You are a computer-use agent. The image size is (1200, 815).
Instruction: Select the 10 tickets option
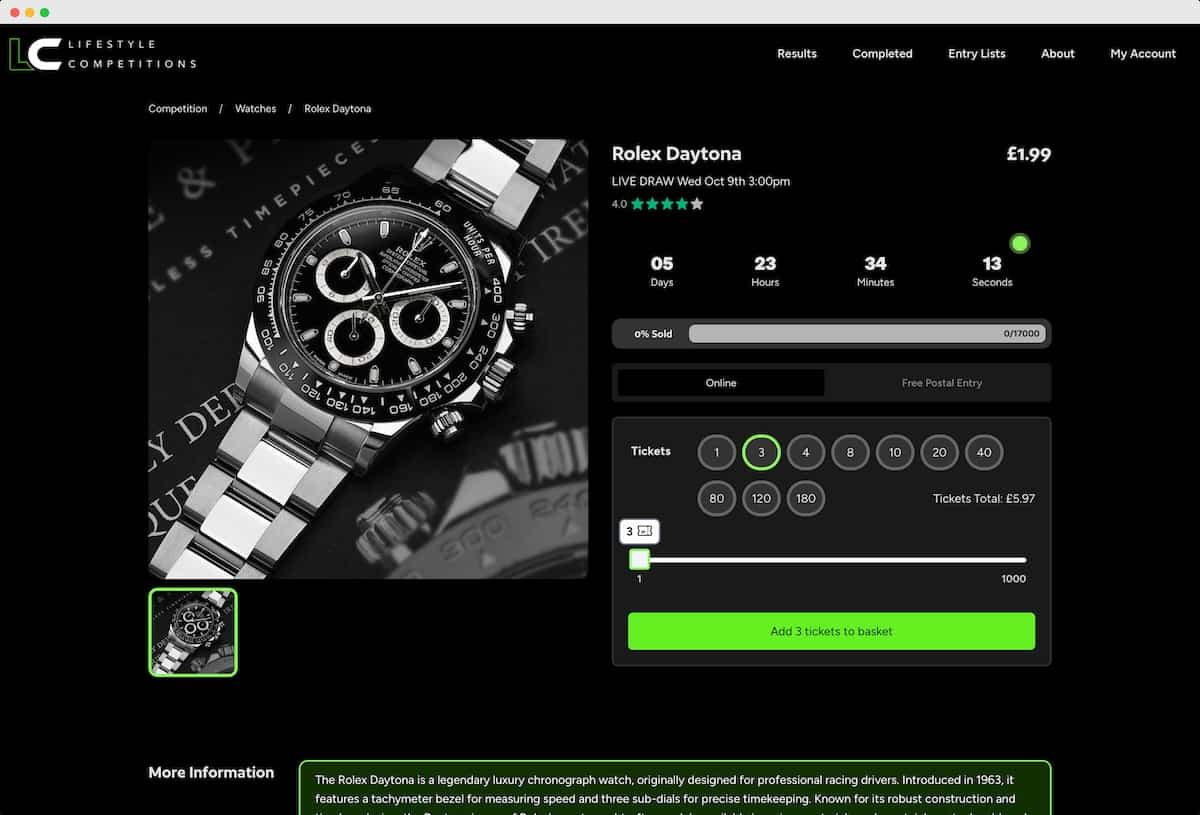pyautogui.click(x=895, y=452)
